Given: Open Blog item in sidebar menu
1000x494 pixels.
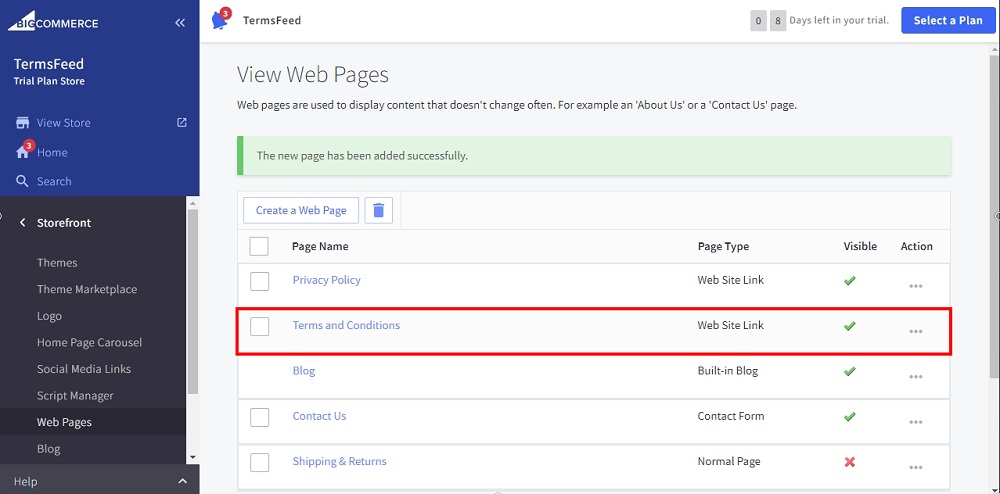Looking at the screenshot, I should pyautogui.click(x=48, y=449).
